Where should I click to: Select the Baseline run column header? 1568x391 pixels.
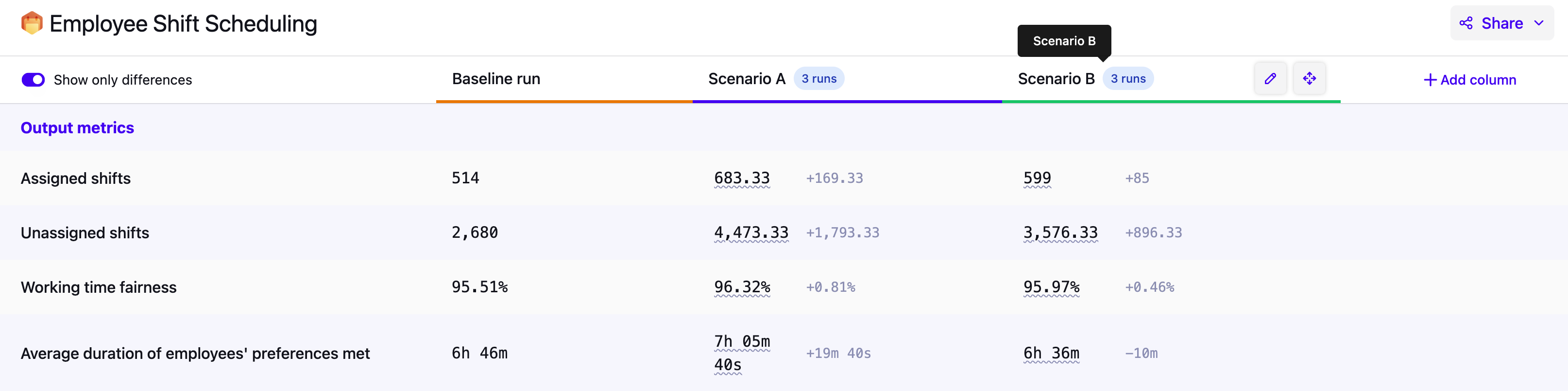pos(495,79)
